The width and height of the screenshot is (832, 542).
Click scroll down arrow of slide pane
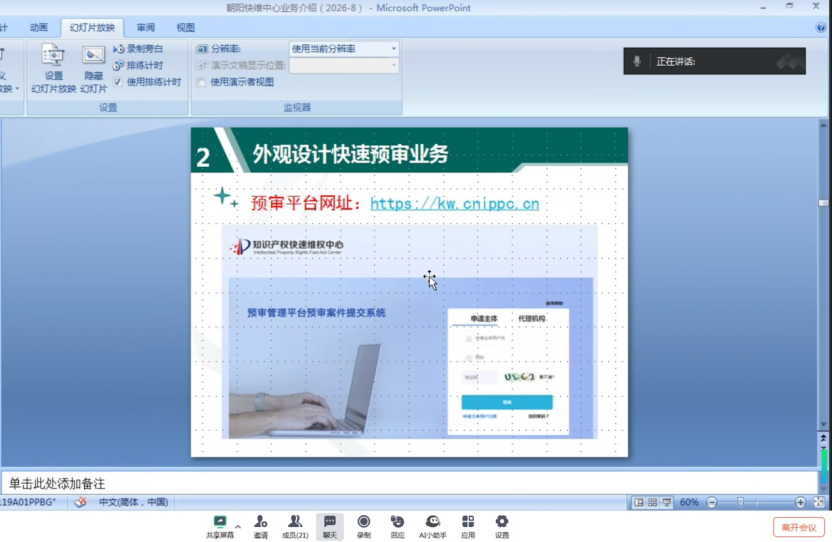[823, 425]
